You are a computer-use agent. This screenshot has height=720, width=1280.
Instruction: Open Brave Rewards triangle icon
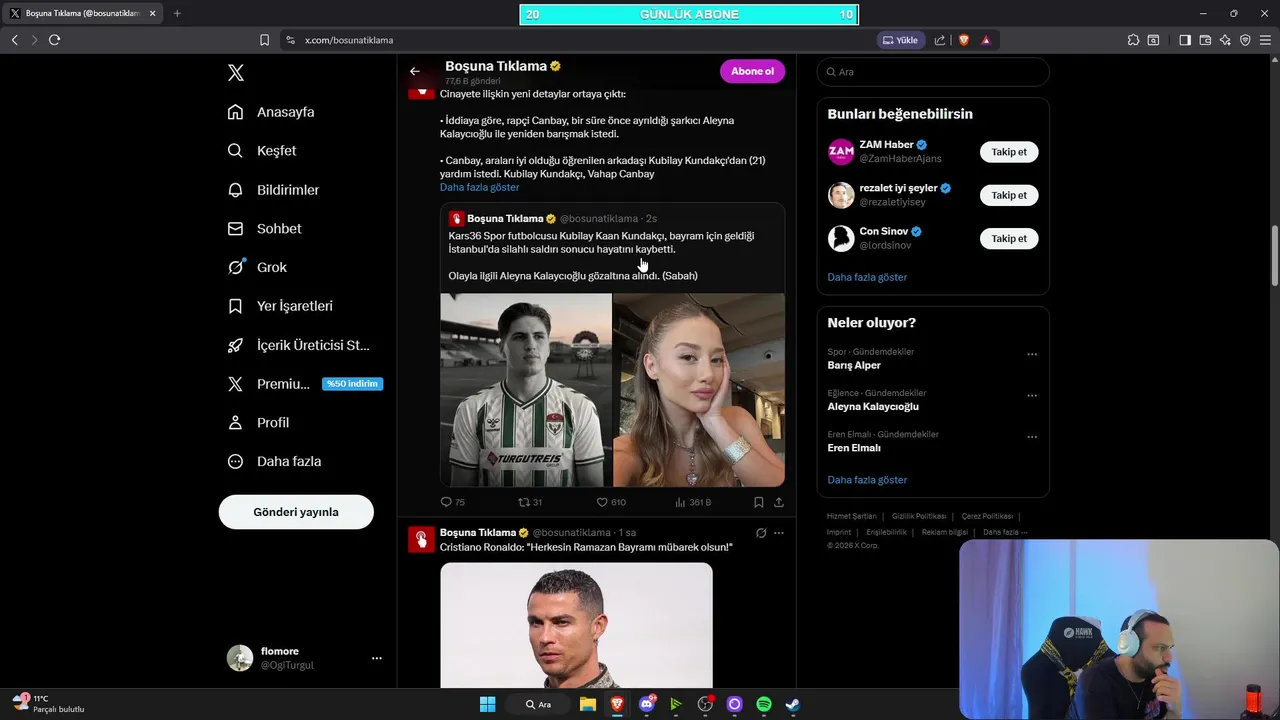tap(986, 40)
